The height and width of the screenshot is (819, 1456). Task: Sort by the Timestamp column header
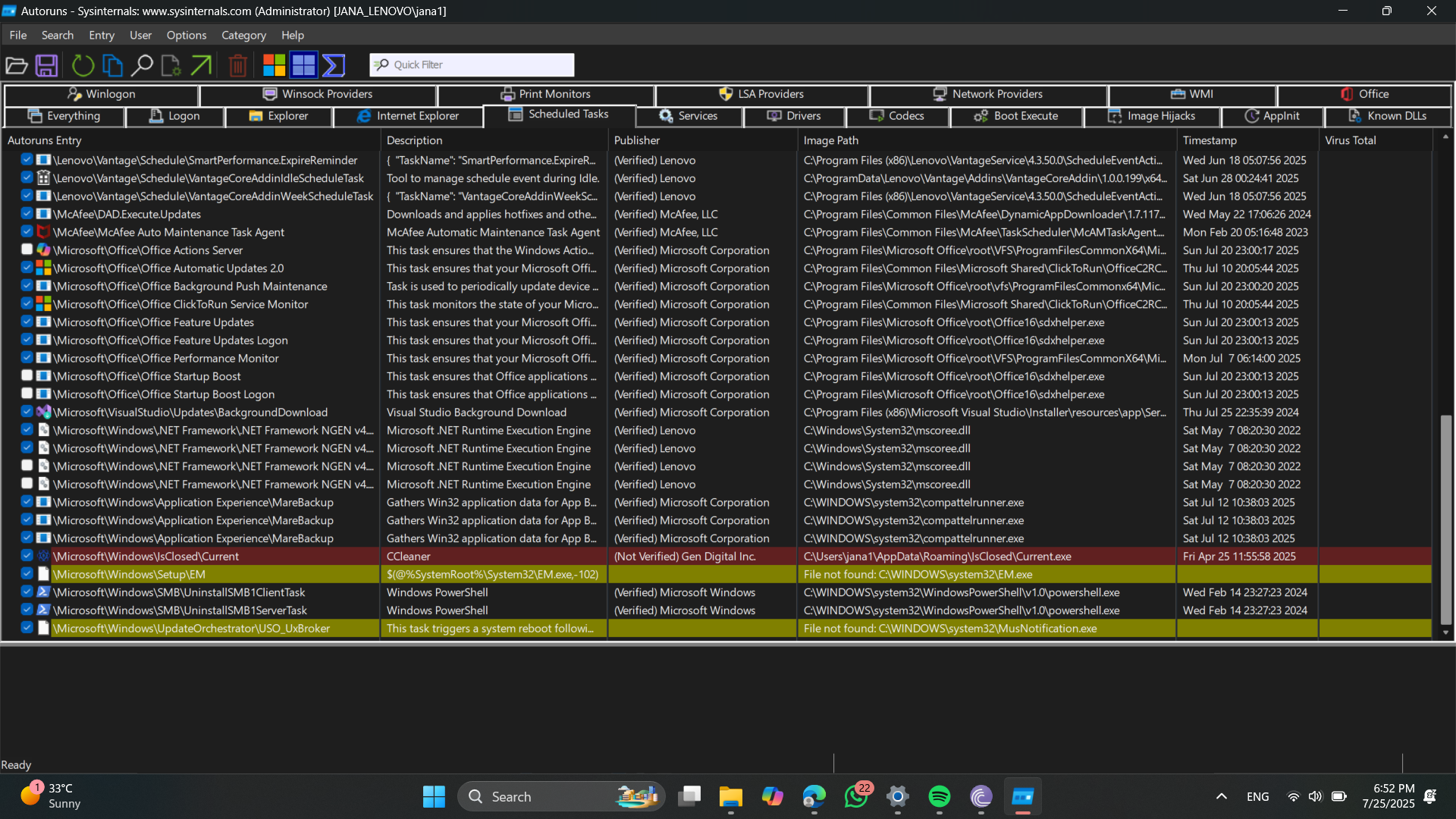(x=1247, y=140)
